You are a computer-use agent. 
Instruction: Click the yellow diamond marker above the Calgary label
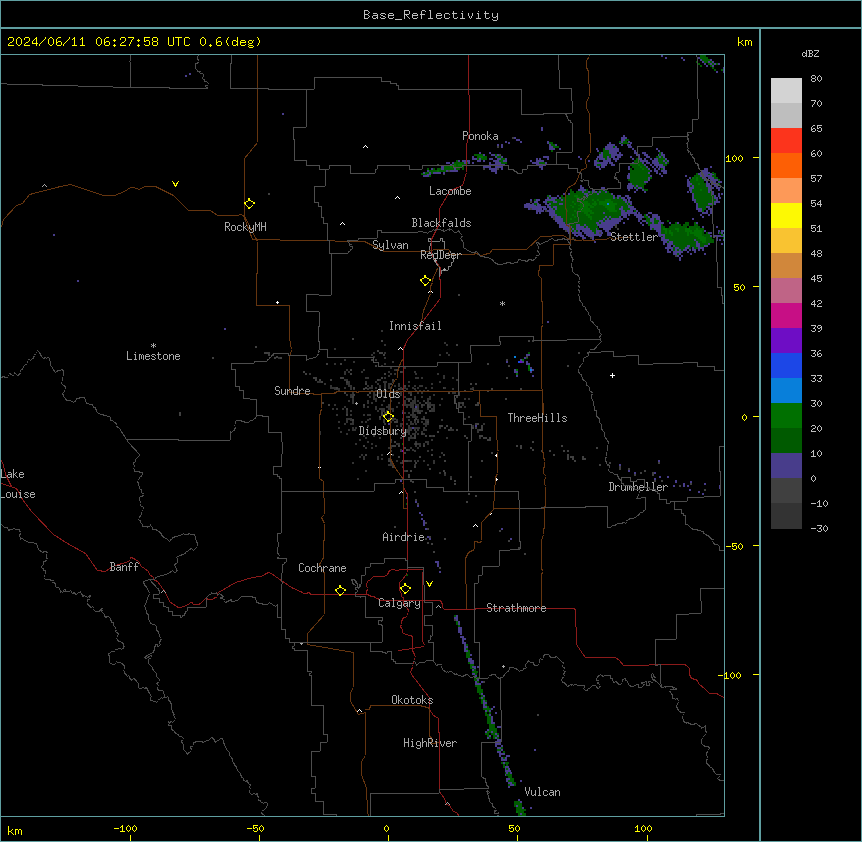pos(405,589)
